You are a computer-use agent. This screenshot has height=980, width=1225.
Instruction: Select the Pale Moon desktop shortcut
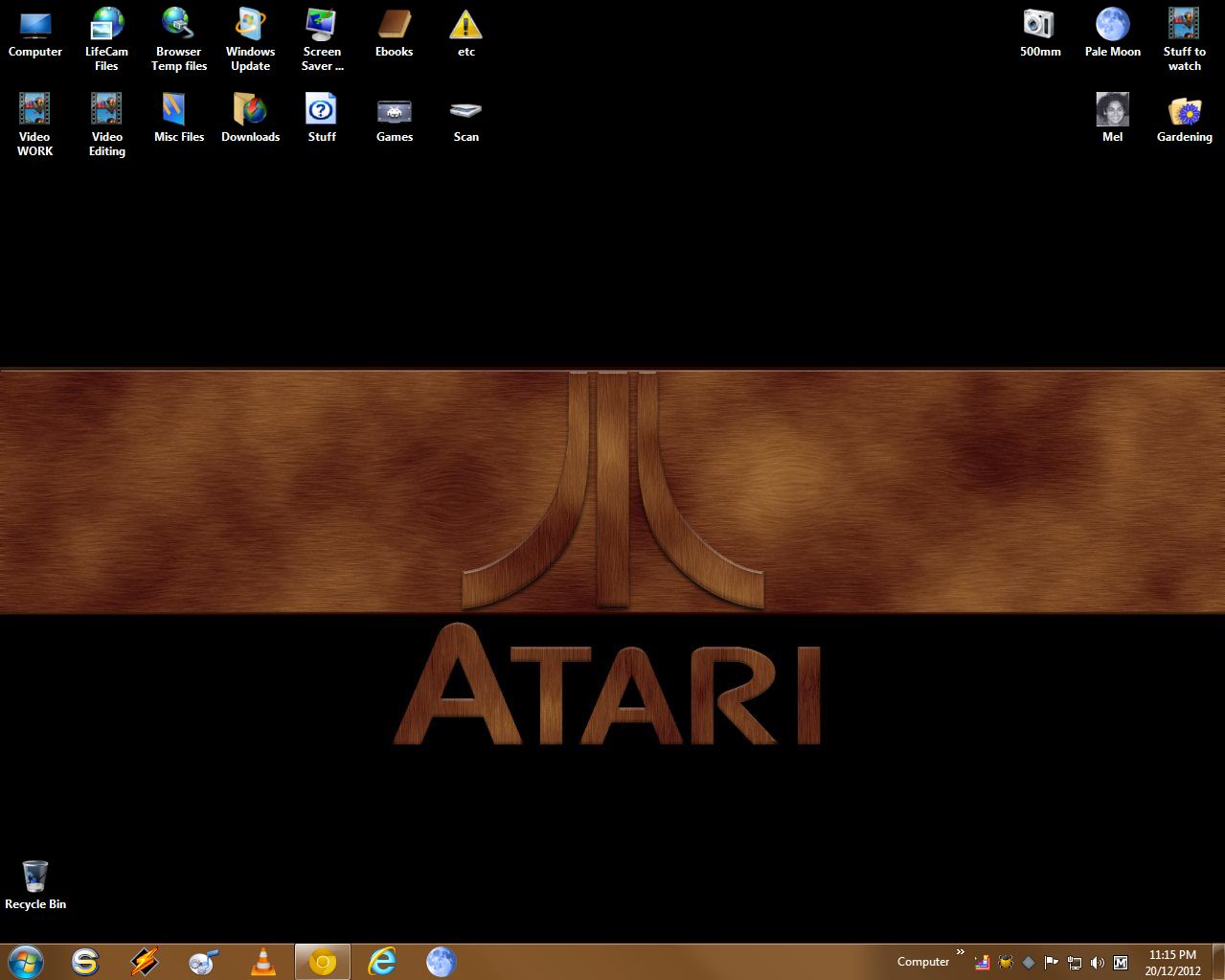1113,34
